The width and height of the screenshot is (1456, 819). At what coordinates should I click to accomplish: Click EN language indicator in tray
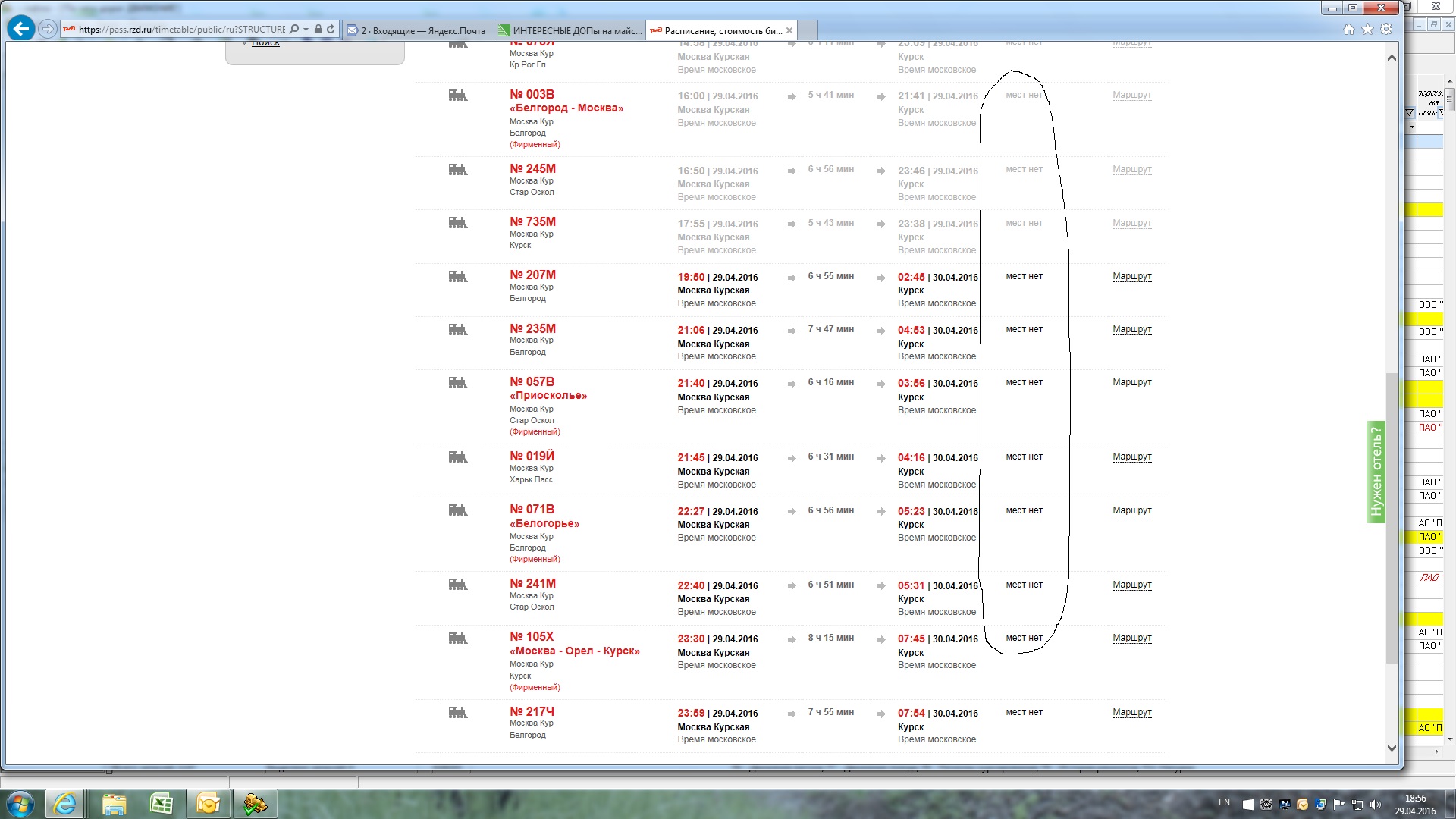[1224, 802]
